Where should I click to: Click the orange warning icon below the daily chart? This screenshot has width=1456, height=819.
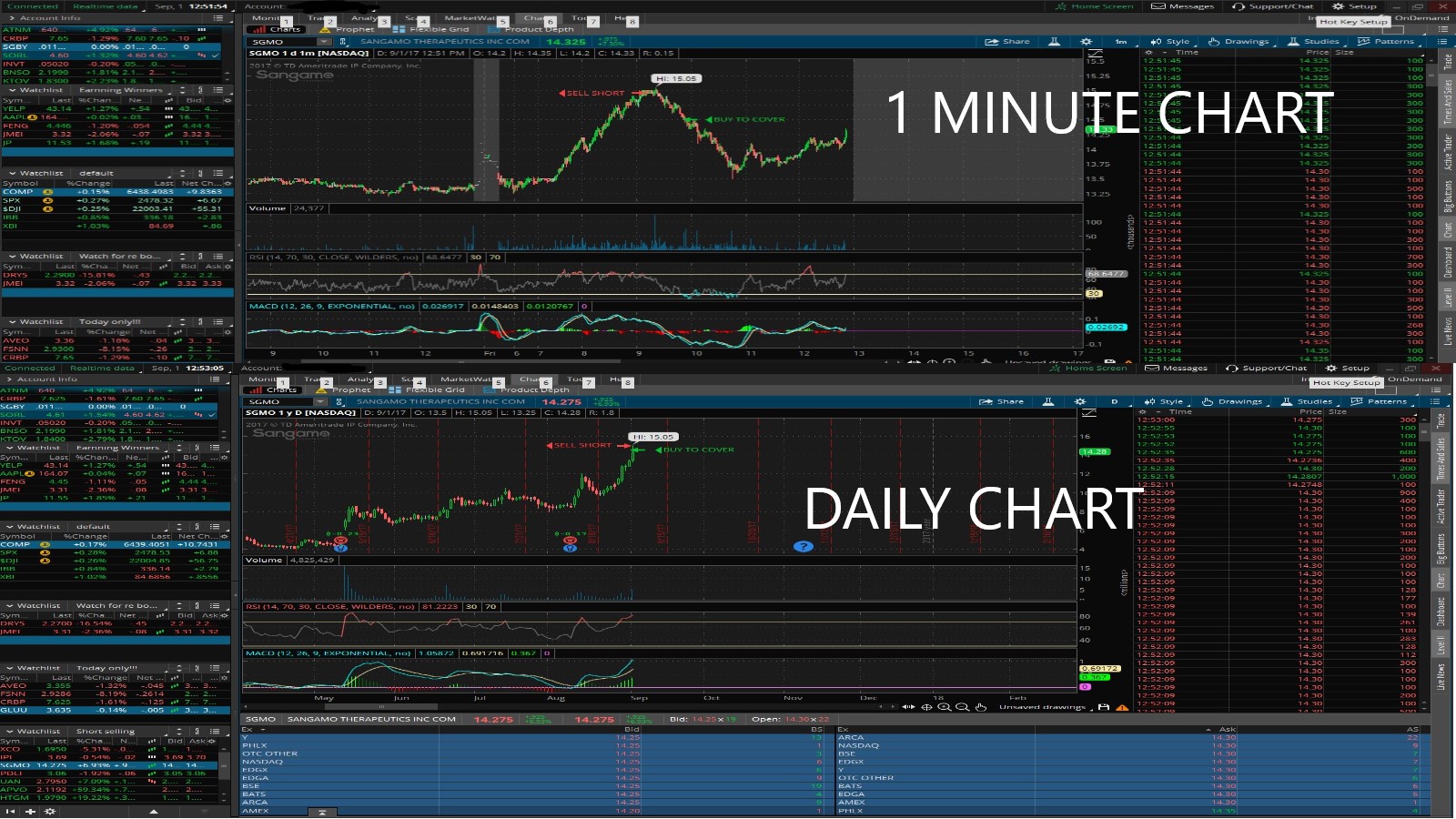(x=1122, y=707)
